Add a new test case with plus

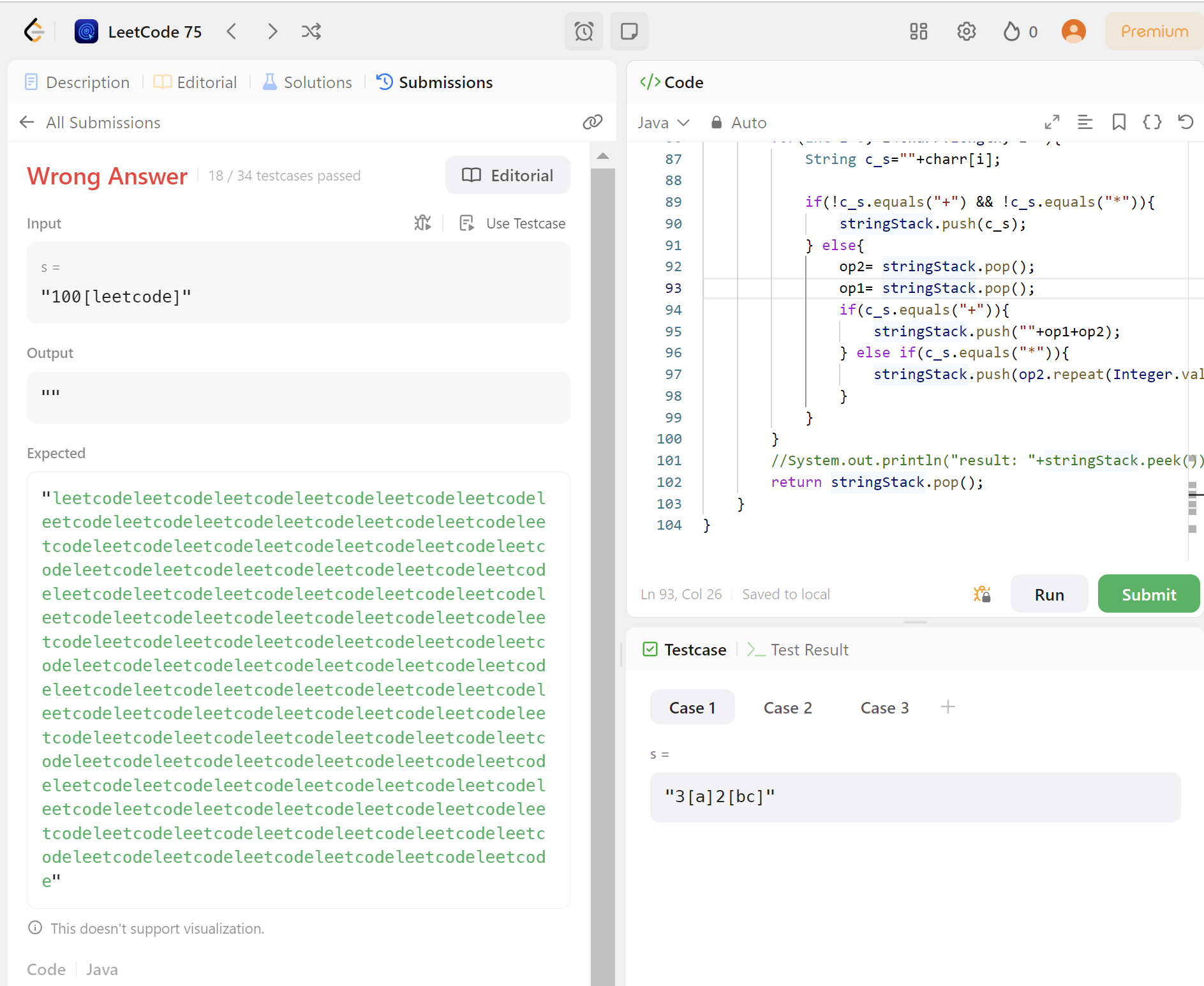[x=948, y=707]
